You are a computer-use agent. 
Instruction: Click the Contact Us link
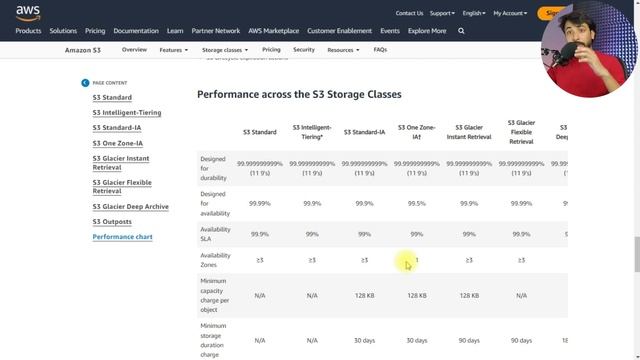pos(409,13)
